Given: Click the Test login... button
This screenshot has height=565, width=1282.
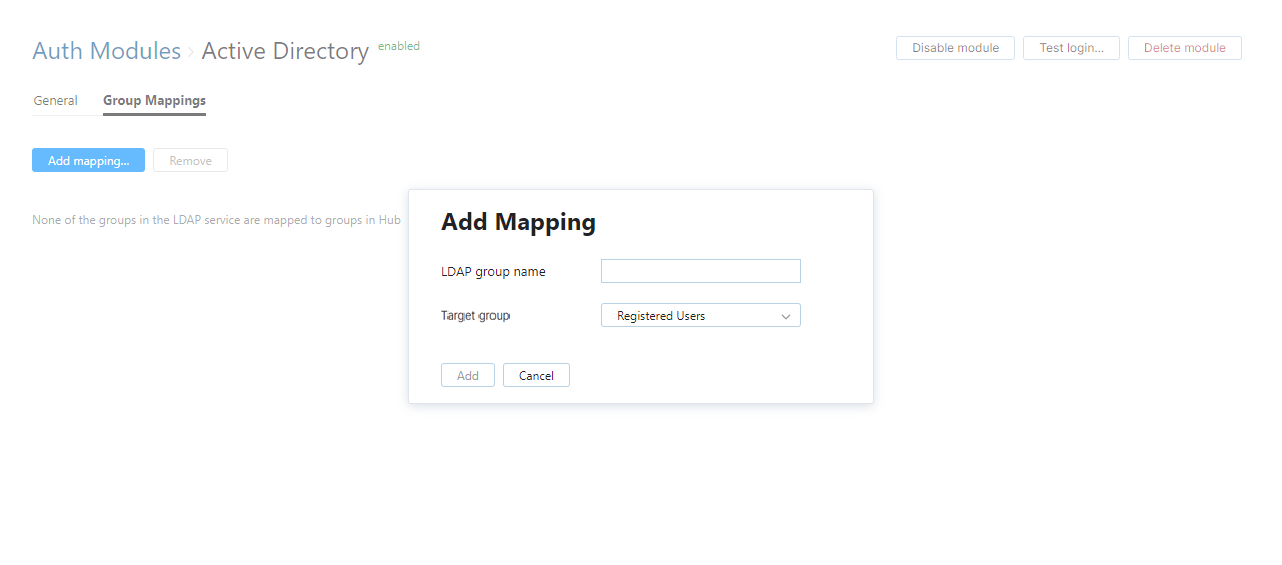Looking at the screenshot, I should (1071, 48).
